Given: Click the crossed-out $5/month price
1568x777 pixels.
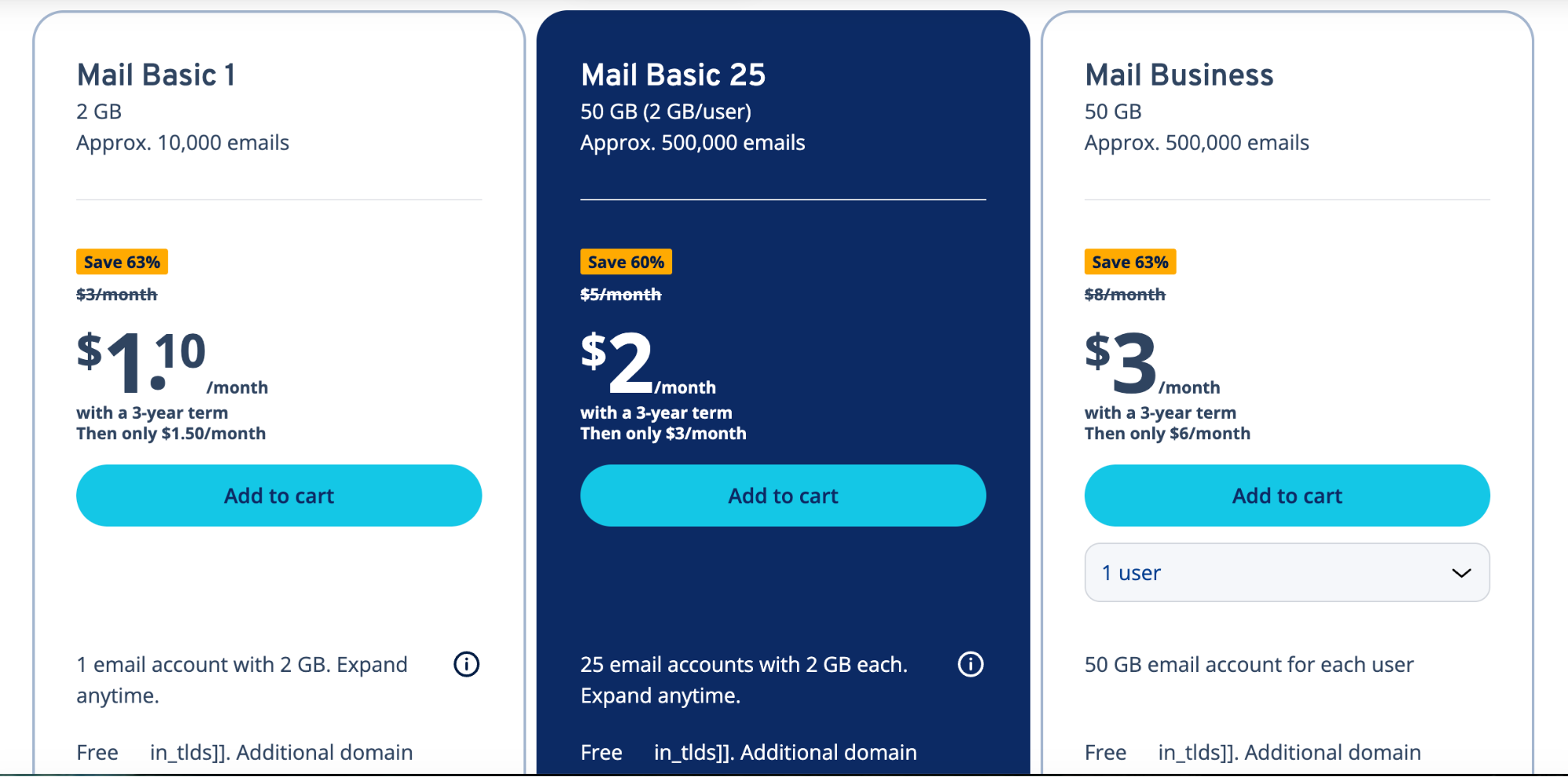Looking at the screenshot, I should tap(620, 294).
